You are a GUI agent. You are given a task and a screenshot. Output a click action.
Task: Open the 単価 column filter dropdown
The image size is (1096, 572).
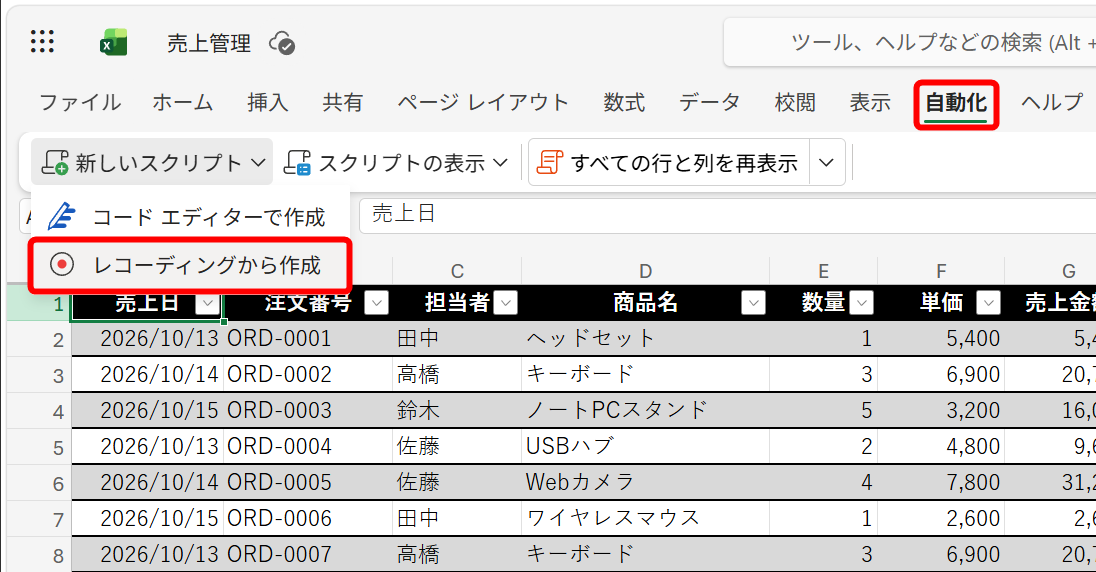pyautogui.click(x=988, y=303)
